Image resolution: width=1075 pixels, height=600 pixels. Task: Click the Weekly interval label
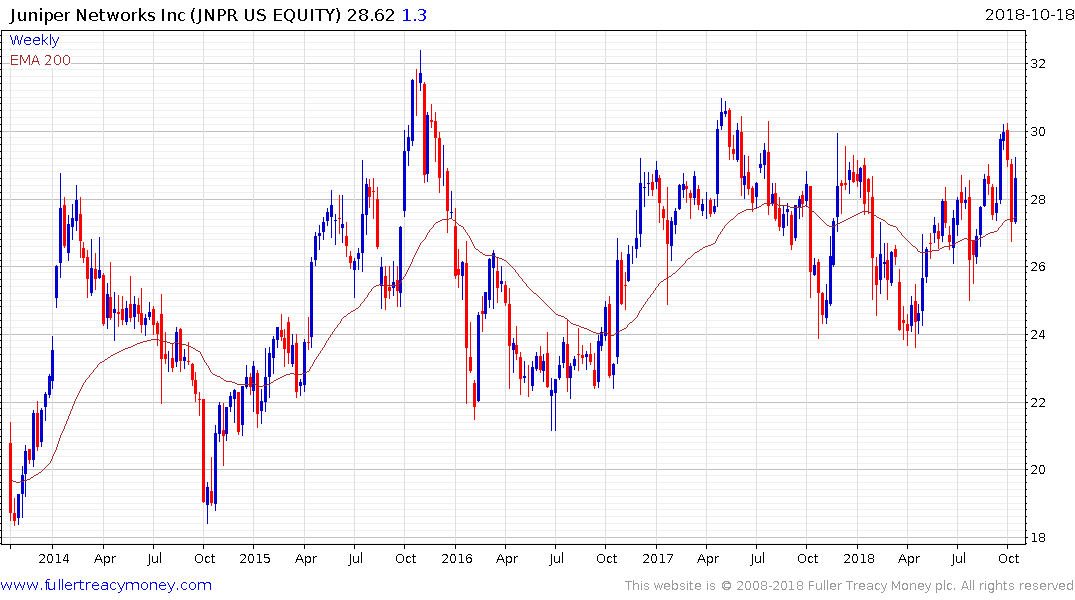(34, 40)
